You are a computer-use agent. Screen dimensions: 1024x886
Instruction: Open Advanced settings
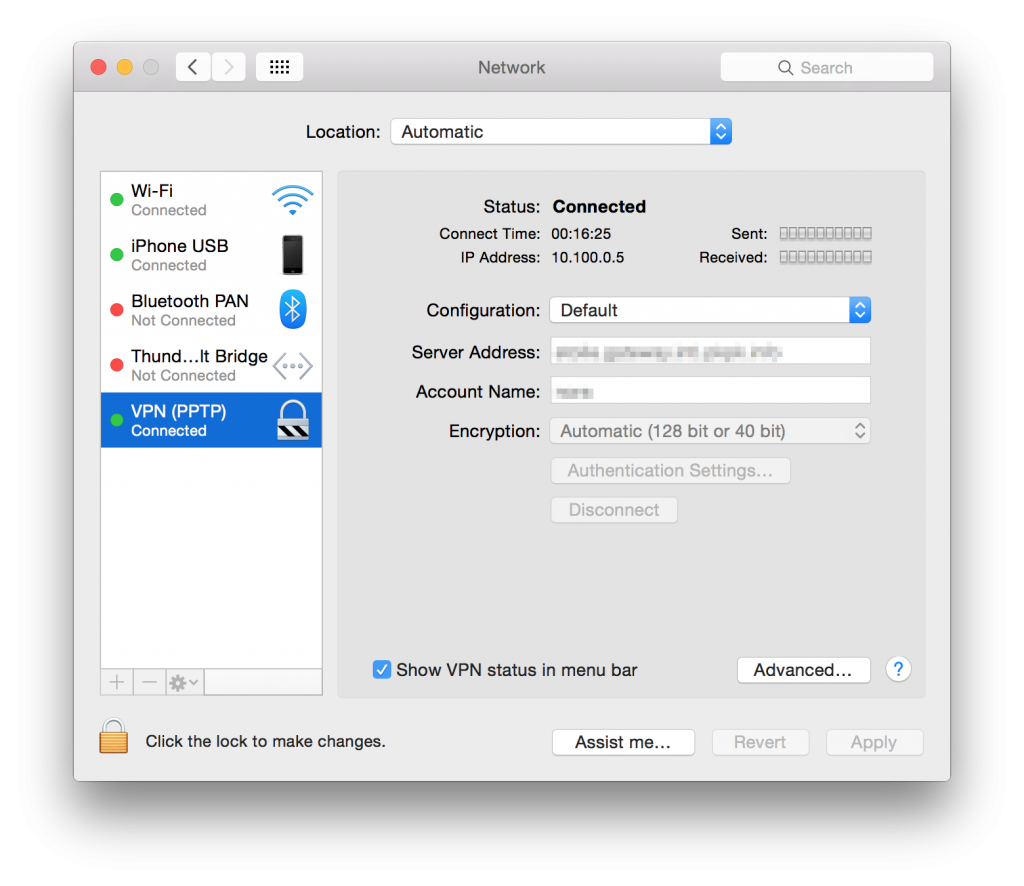[x=803, y=671]
